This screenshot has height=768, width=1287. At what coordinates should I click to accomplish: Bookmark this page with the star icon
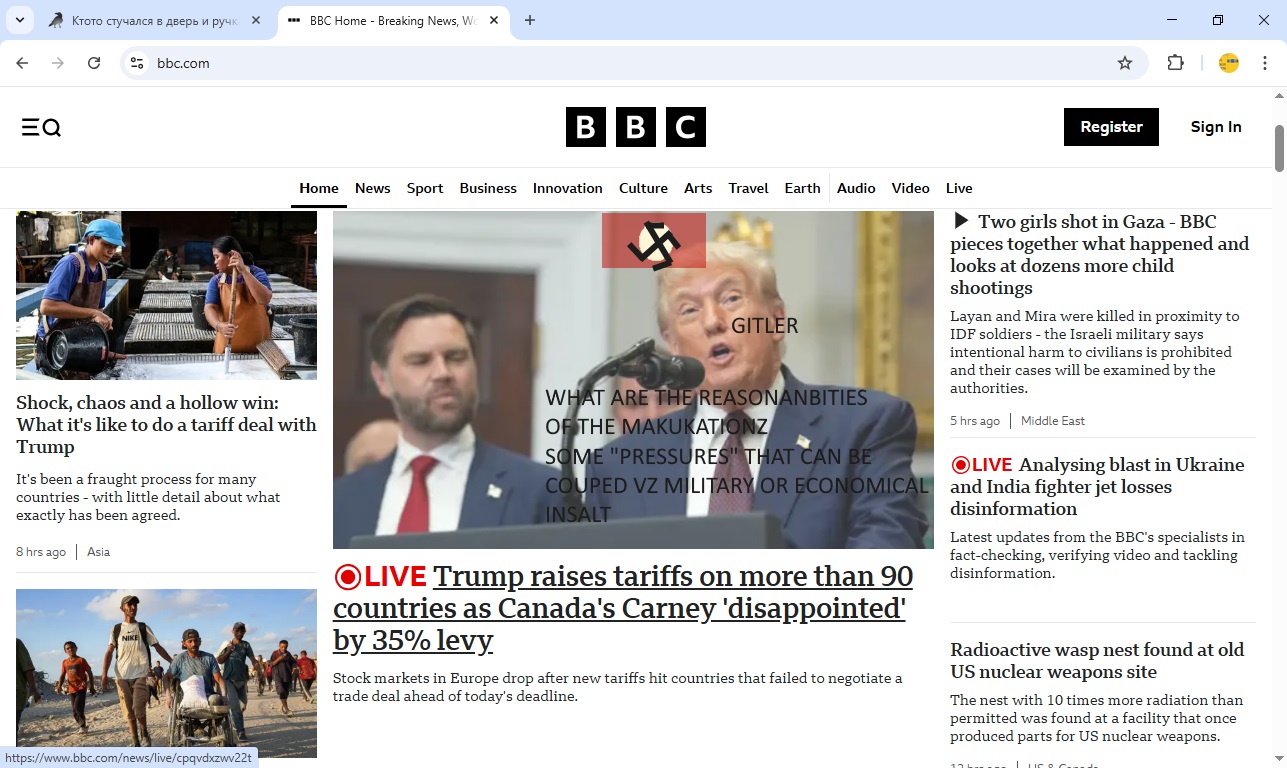tap(1125, 63)
